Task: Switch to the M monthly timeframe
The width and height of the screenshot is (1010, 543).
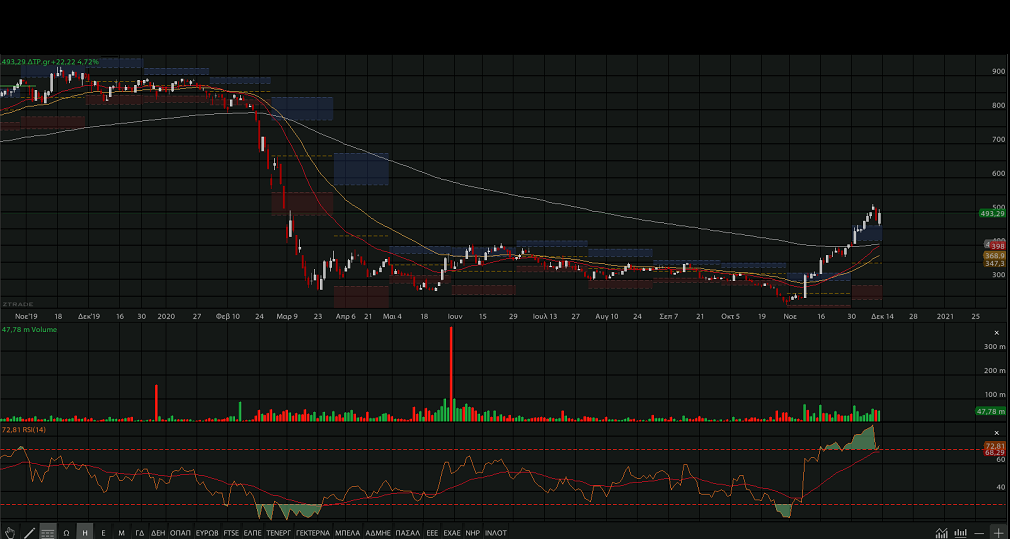Action: [x=121, y=533]
